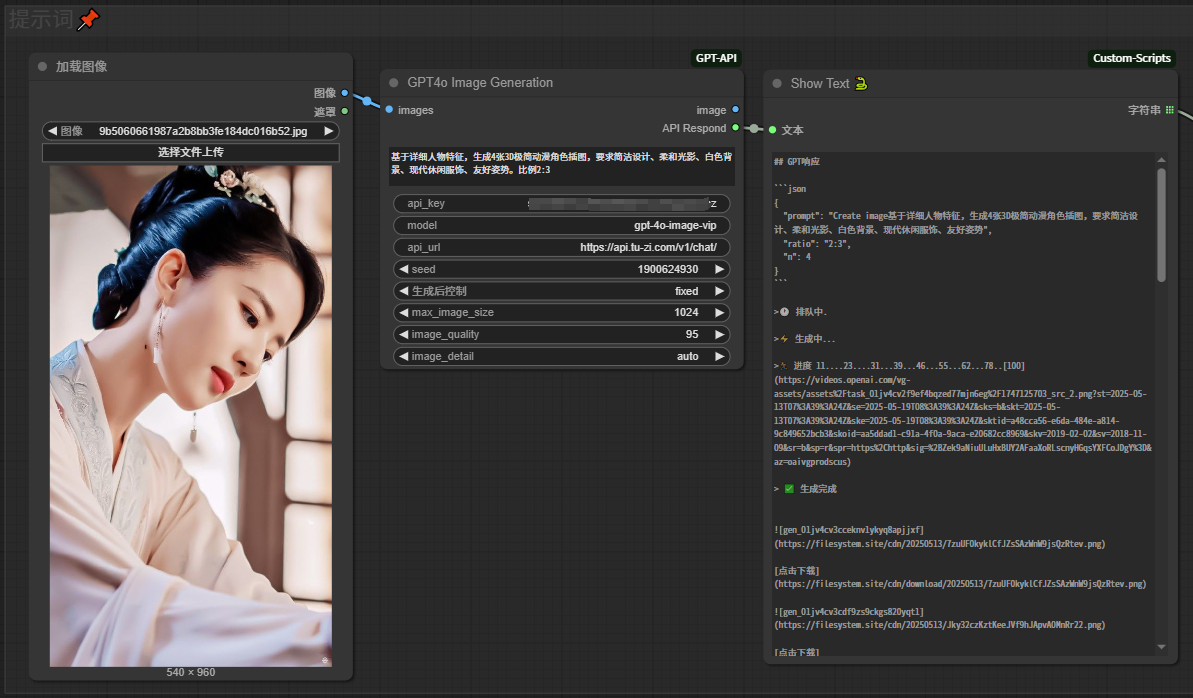This screenshot has height=698, width=1193.
Task: Click the seed value 1900624930
Action: pos(668,269)
